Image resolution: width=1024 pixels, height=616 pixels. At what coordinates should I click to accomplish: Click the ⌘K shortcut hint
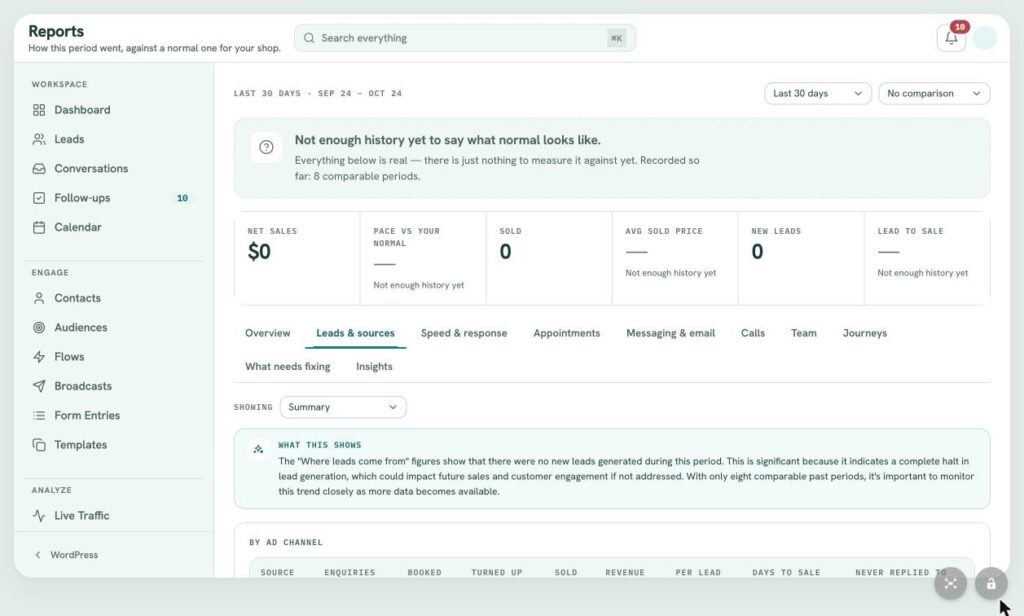click(x=616, y=38)
